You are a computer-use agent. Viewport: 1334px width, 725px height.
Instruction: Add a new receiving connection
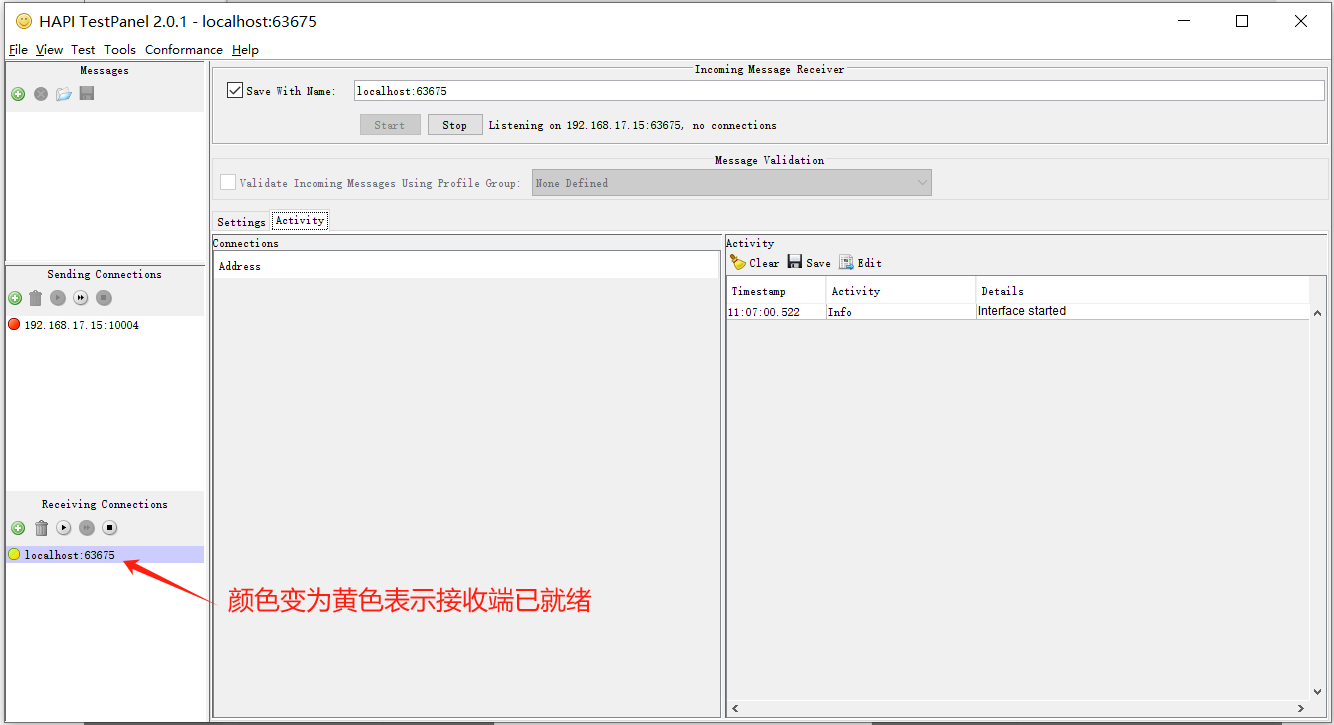pyautogui.click(x=18, y=528)
